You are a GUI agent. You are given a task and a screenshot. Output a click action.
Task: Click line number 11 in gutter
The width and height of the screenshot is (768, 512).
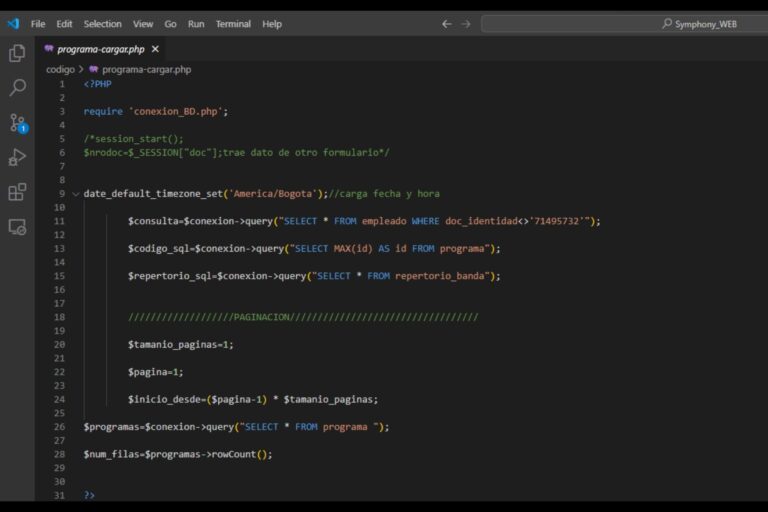coord(59,221)
